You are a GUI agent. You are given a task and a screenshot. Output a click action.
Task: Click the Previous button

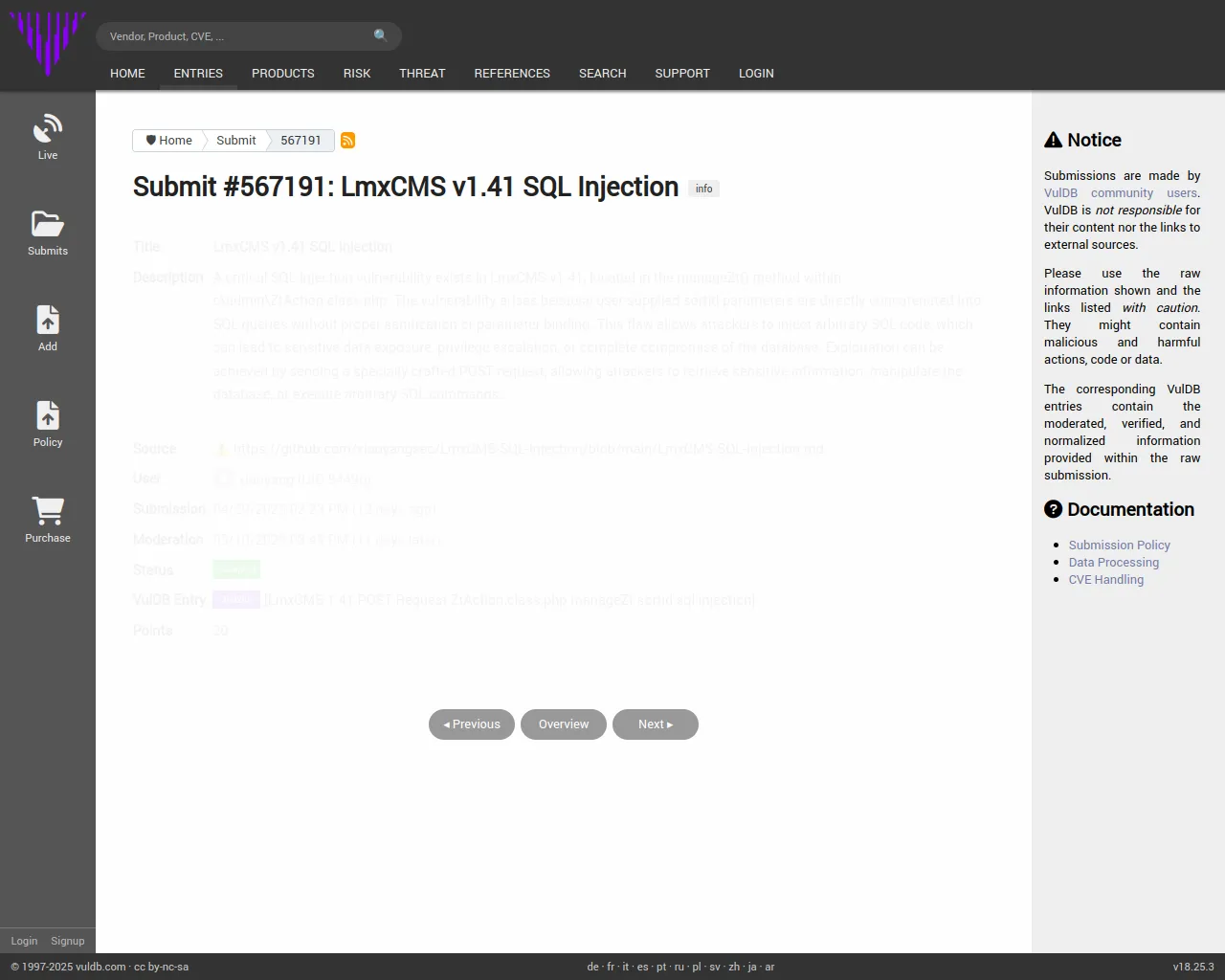(472, 724)
